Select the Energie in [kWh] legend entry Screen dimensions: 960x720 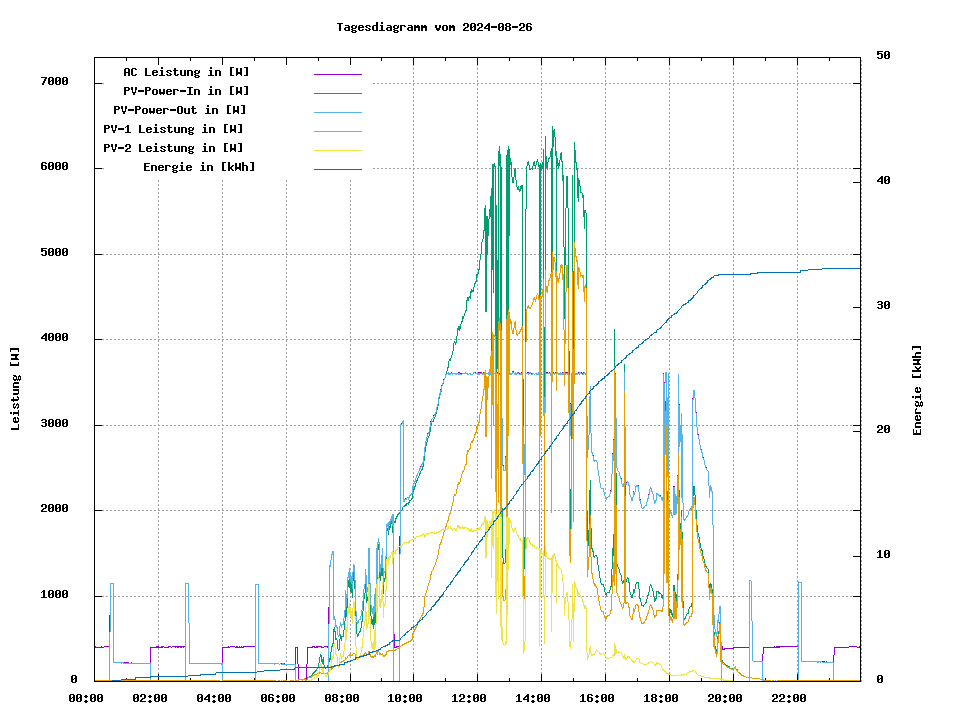click(x=199, y=167)
